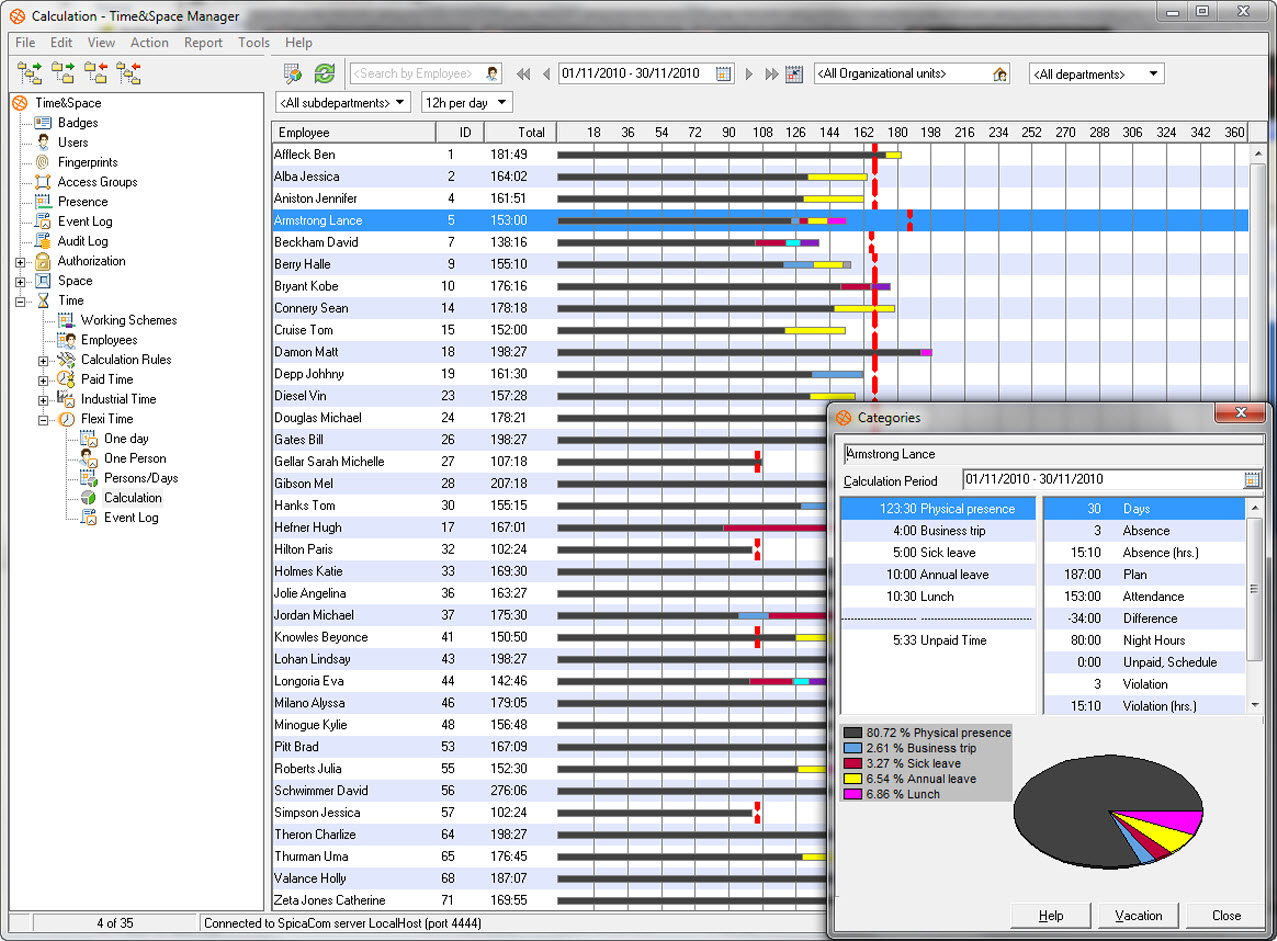1277x941 pixels.
Task: Expand the Space tree node
Action: point(20,282)
